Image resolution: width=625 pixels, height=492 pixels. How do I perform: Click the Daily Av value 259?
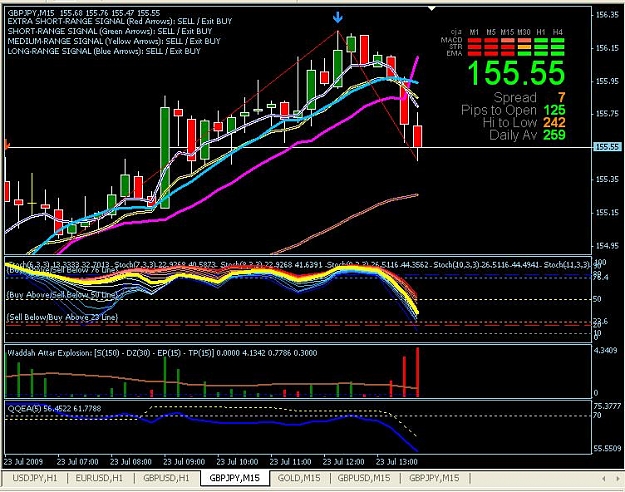(x=554, y=135)
